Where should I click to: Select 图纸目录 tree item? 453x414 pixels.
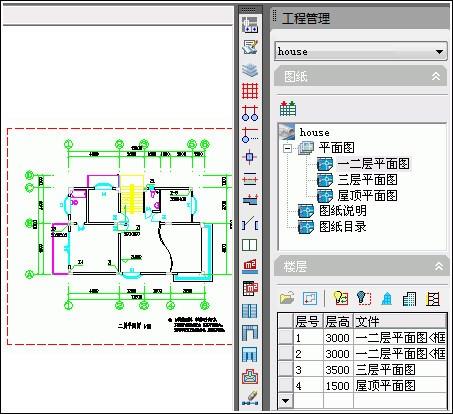pos(343,227)
